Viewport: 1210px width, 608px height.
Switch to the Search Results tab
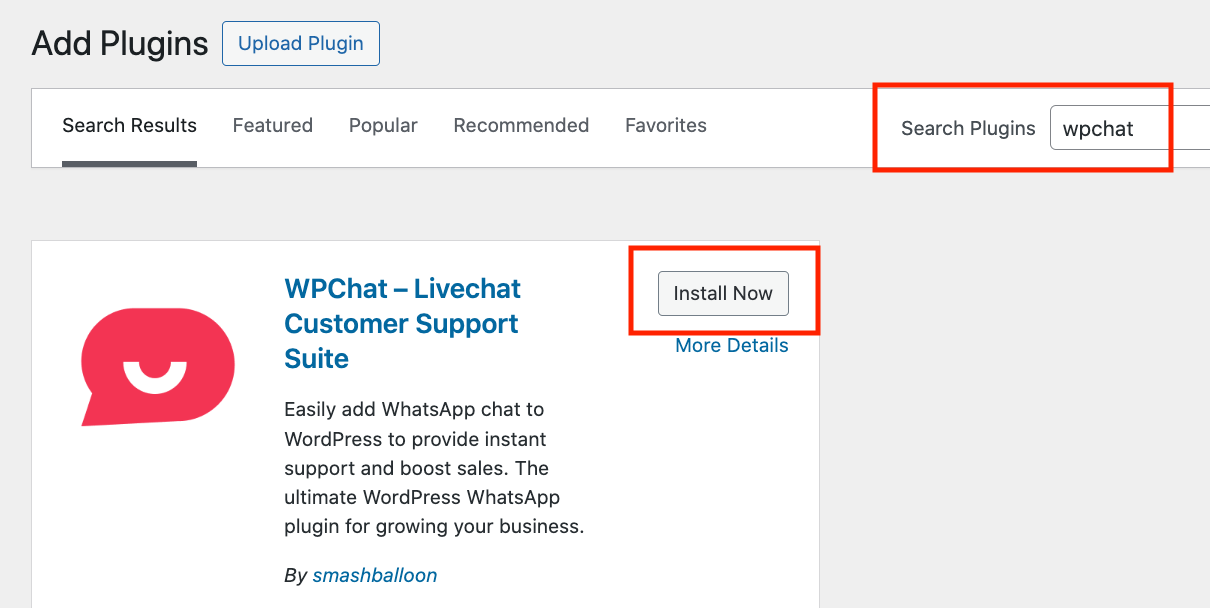pyautogui.click(x=129, y=126)
